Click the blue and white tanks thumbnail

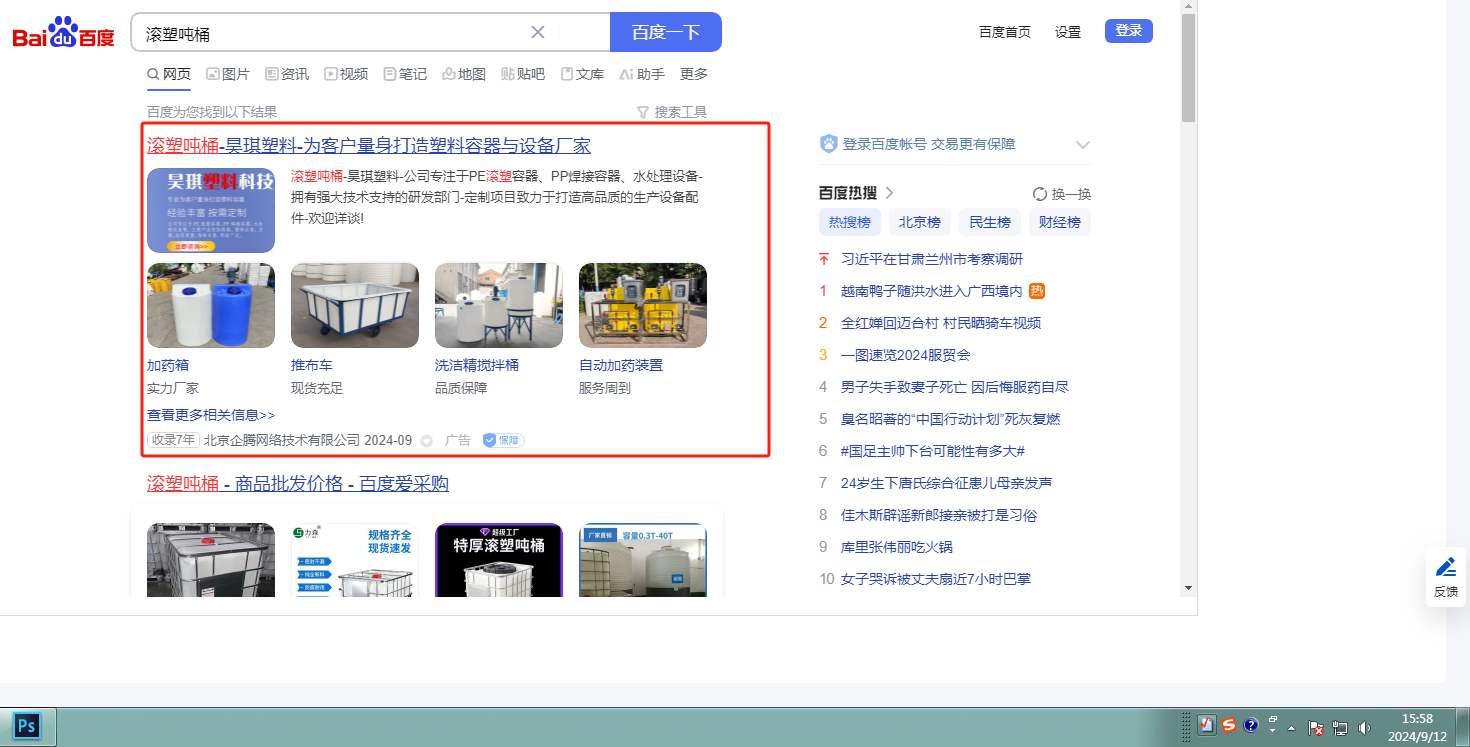pos(211,305)
